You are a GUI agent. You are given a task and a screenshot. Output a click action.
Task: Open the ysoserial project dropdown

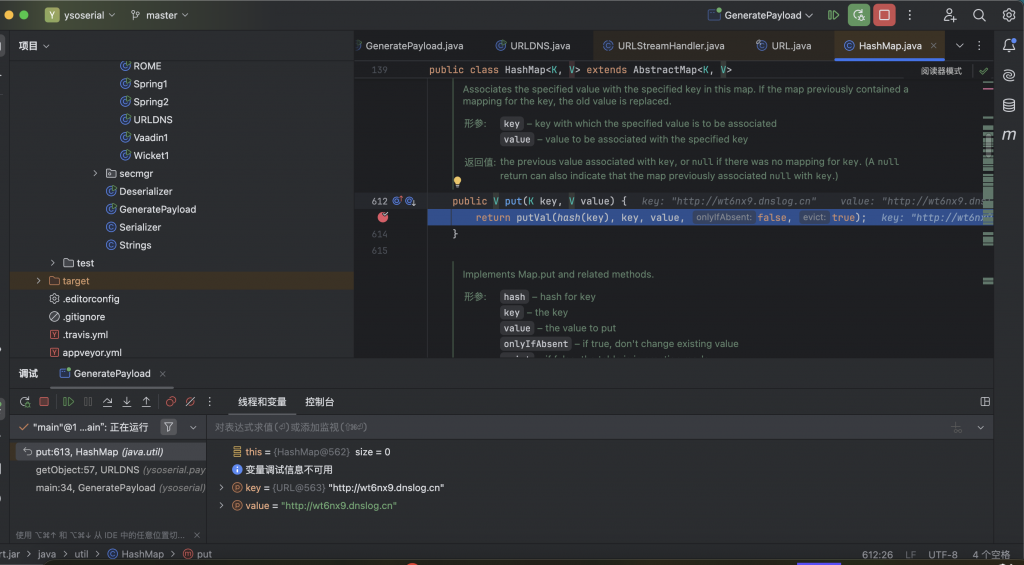pyautogui.click(x=80, y=15)
